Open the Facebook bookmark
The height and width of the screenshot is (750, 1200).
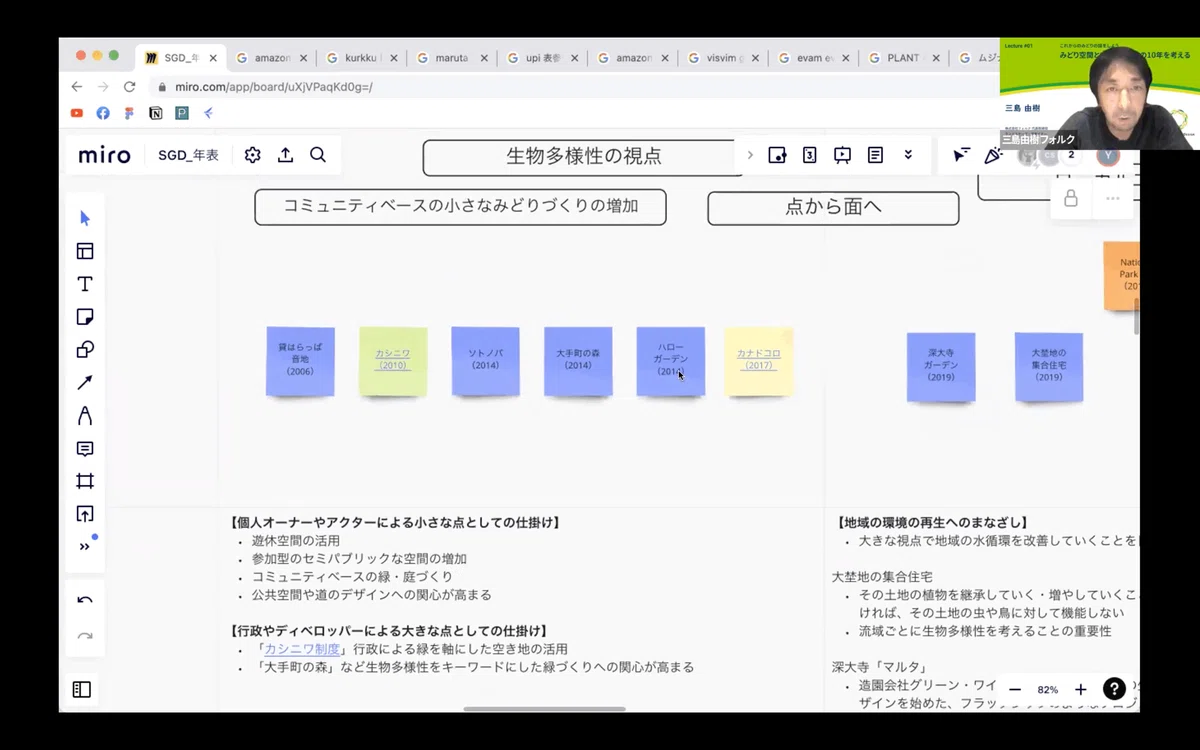click(x=103, y=114)
